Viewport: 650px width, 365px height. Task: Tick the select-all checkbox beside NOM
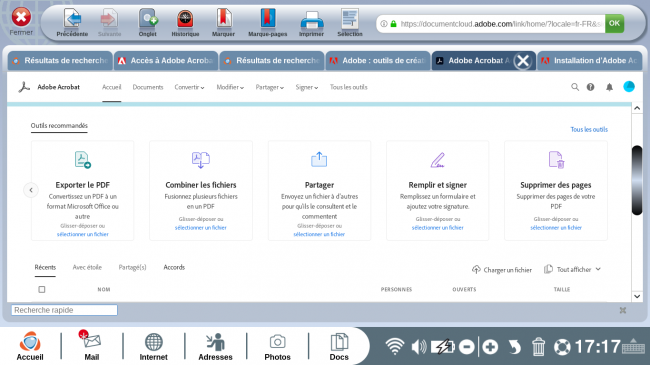(42, 290)
